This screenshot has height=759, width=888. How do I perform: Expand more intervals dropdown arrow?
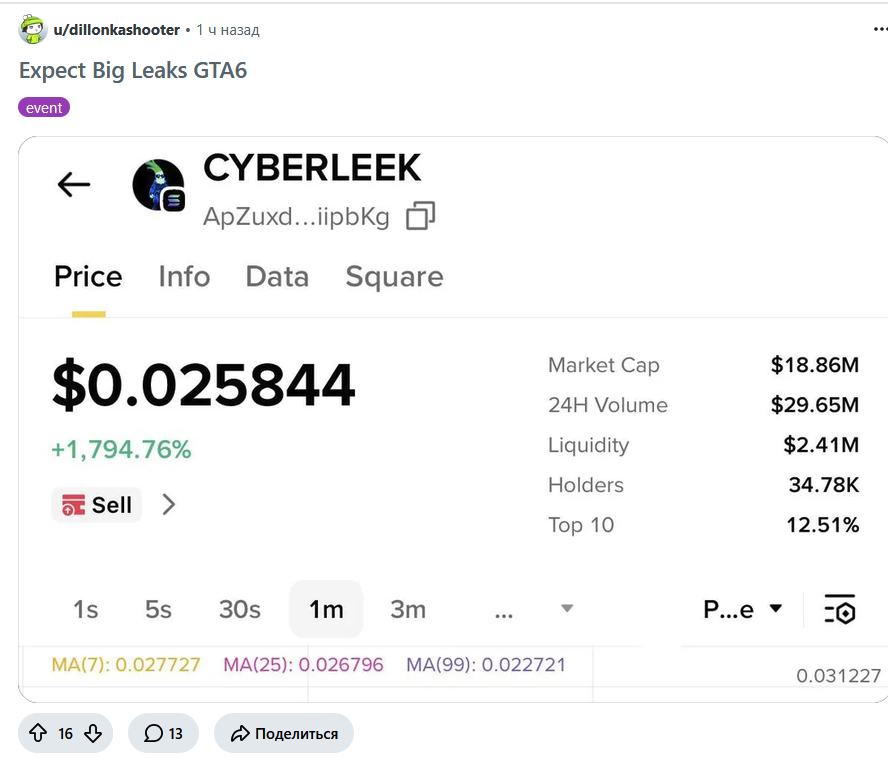pos(567,608)
